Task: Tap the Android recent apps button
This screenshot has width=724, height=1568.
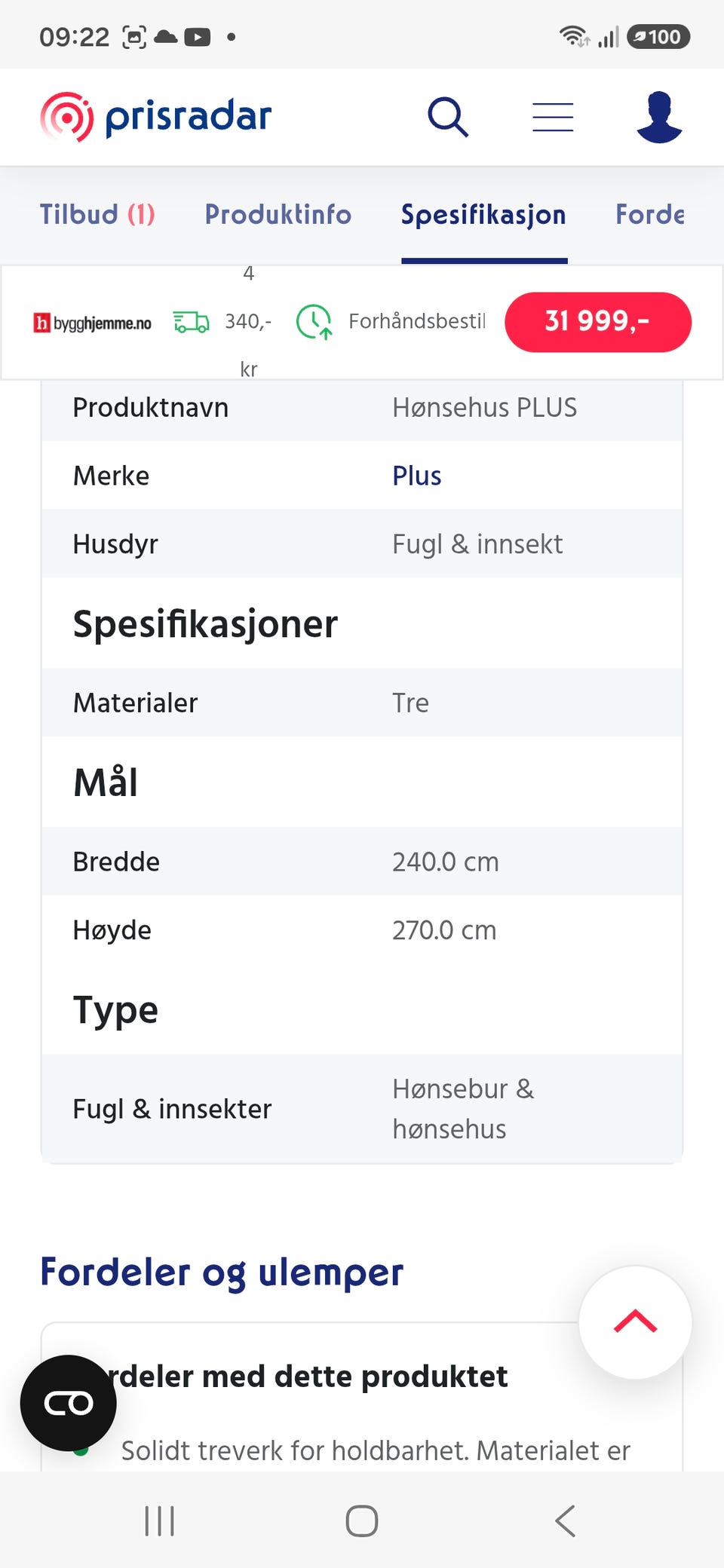Action: 159,1521
